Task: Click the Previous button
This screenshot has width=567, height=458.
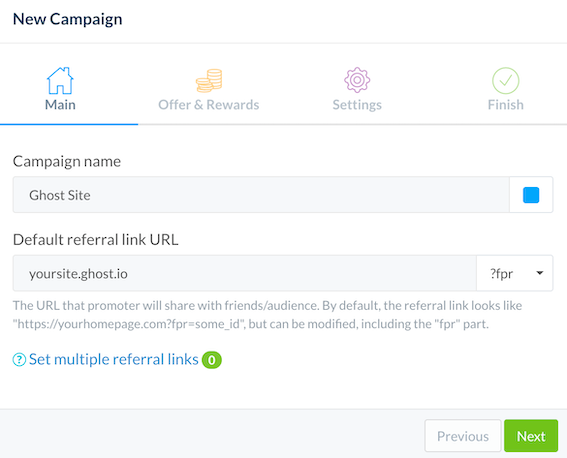Action: (x=463, y=436)
